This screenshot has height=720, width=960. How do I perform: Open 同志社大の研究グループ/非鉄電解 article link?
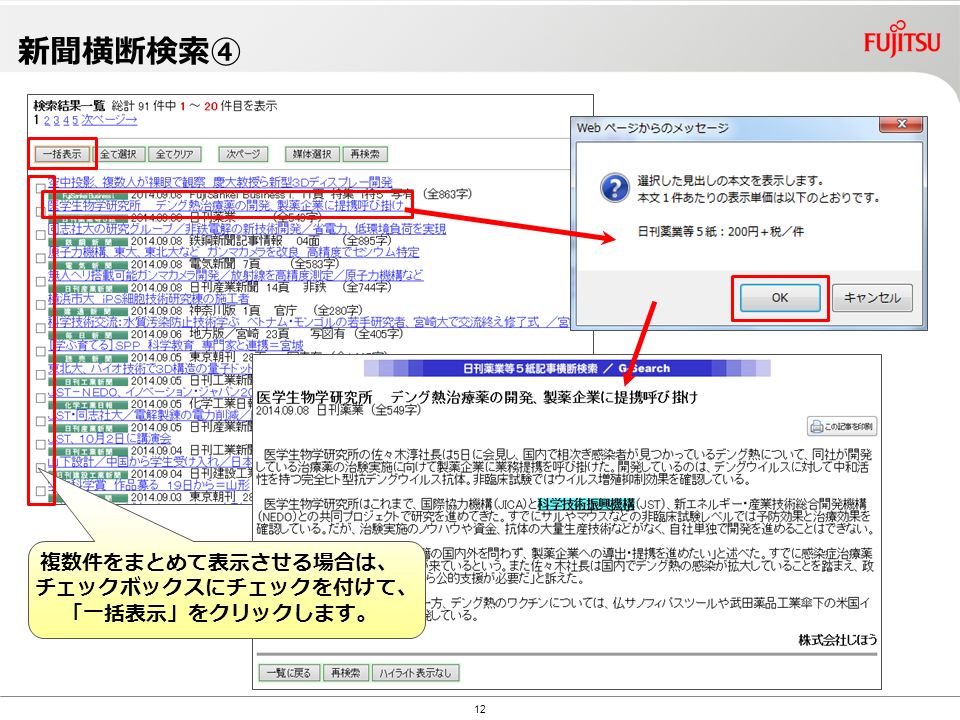pos(247,229)
